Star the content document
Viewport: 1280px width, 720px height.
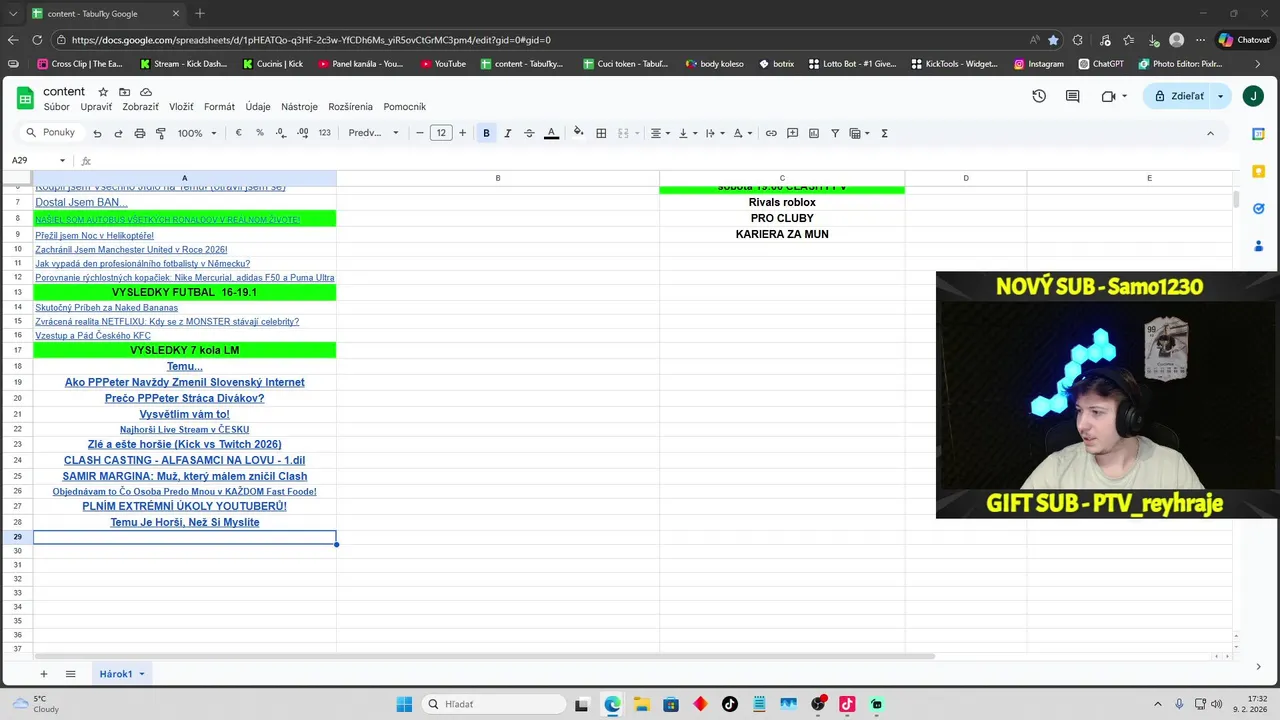103,92
